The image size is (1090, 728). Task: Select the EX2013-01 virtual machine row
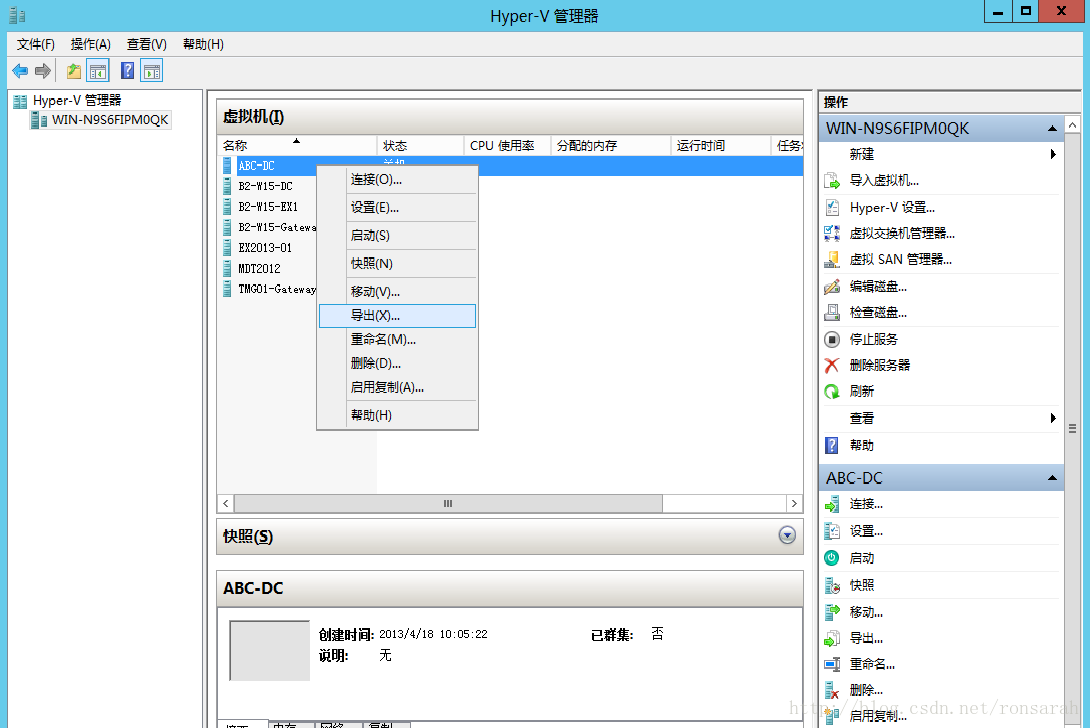click(x=265, y=248)
